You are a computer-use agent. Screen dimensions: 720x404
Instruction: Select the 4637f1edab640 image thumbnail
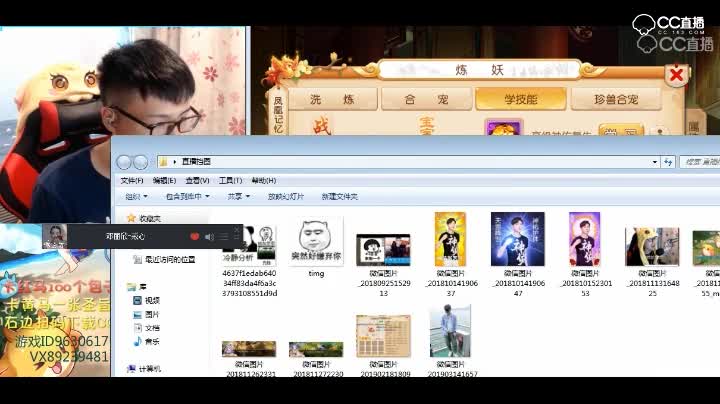(x=249, y=246)
